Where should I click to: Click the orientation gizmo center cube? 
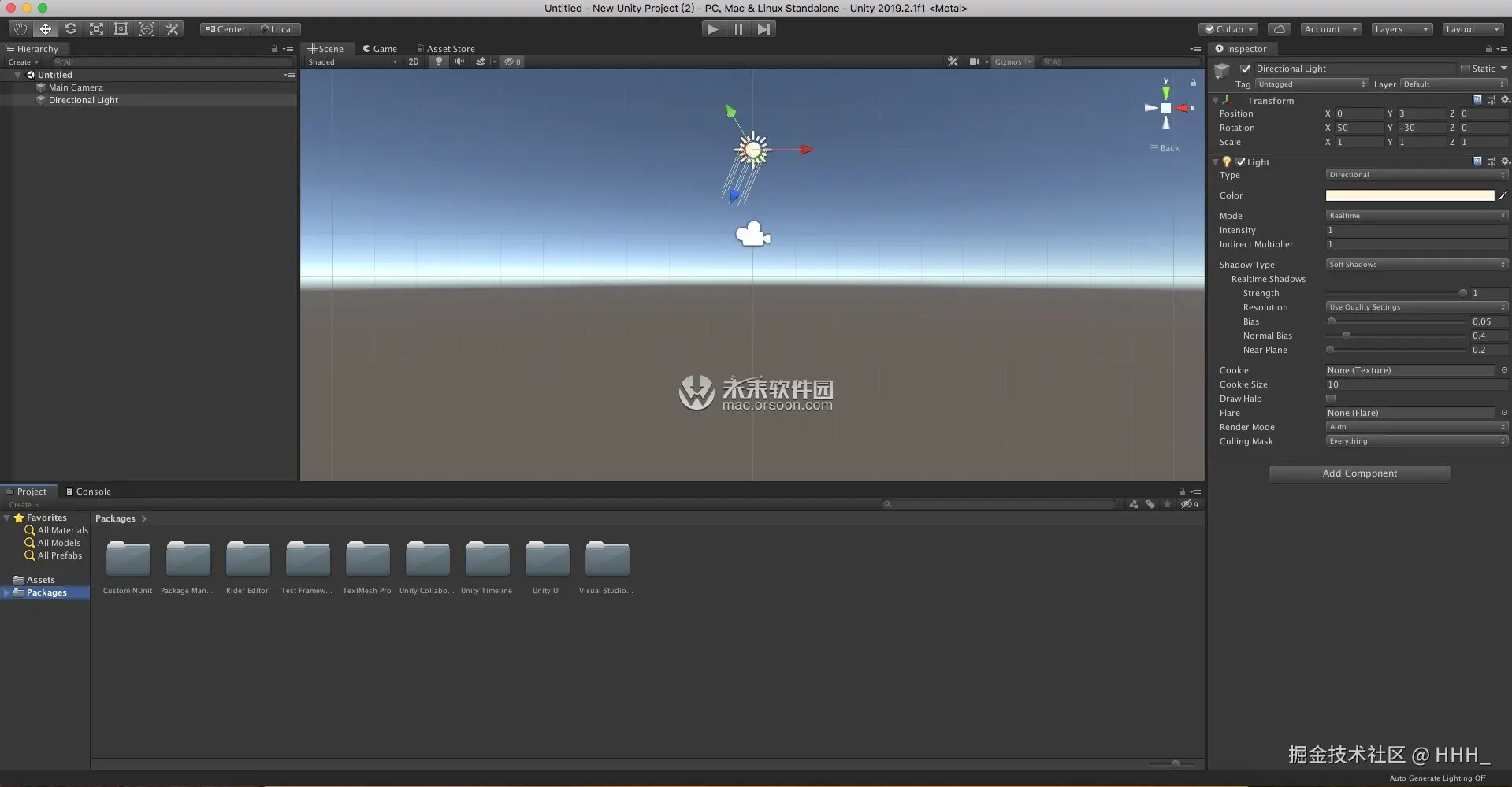pyautogui.click(x=1166, y=108)
